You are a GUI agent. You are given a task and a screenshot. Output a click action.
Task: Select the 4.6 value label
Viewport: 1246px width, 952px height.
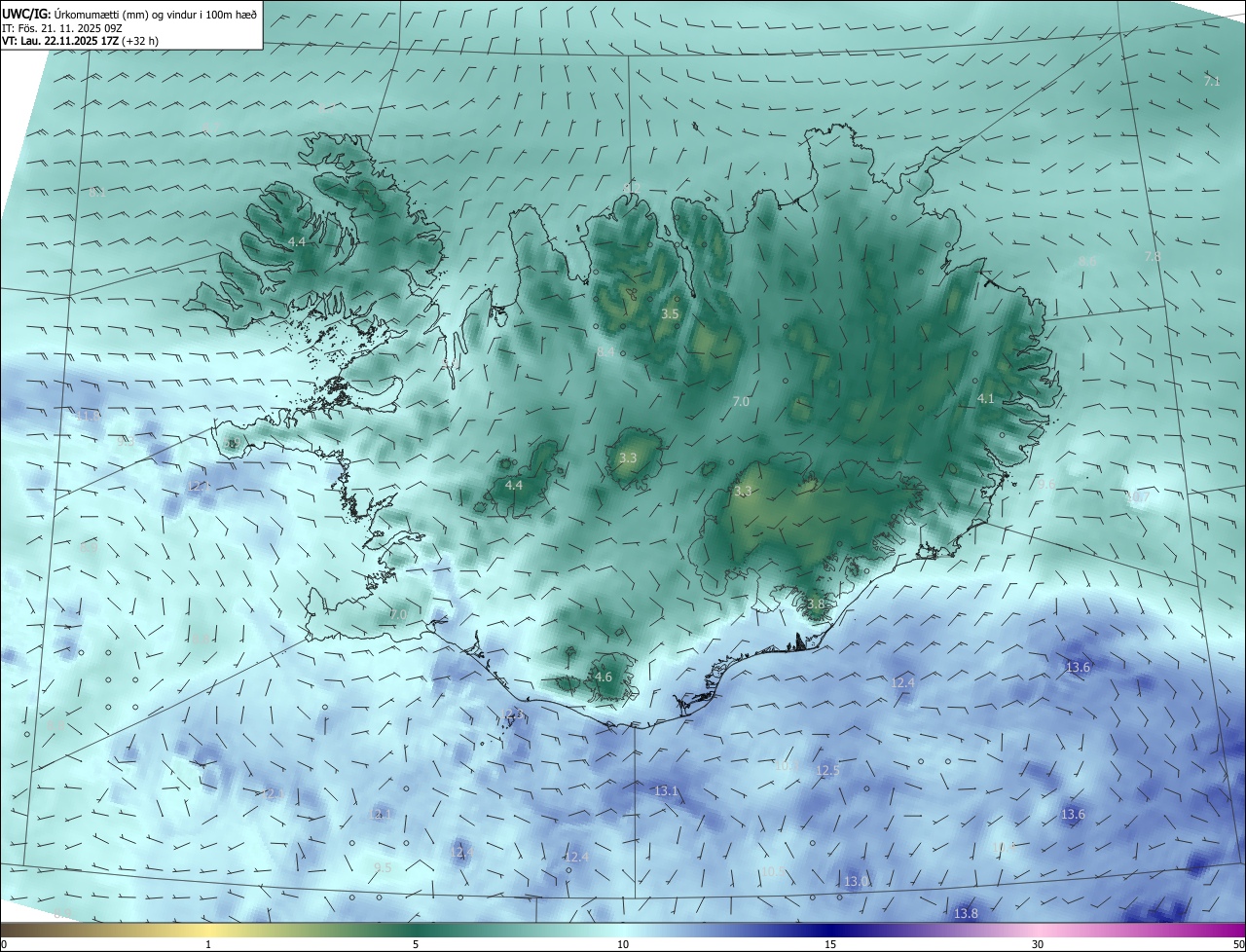[x=603, y=677]
